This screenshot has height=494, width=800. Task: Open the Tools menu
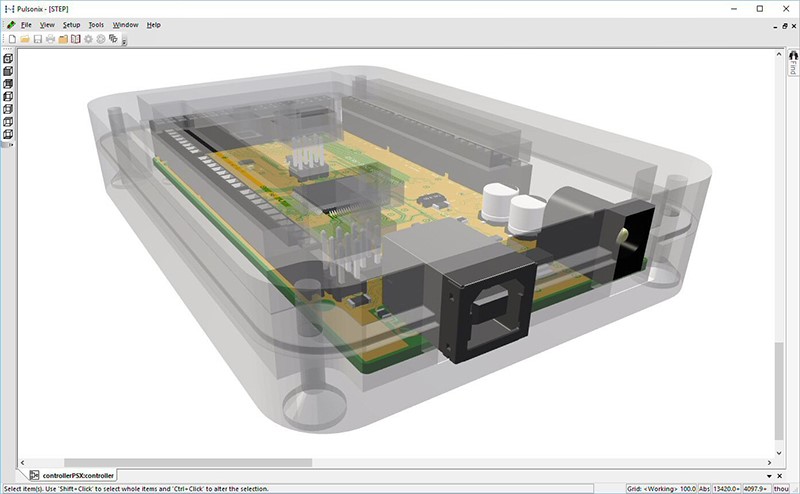(x=96, y=24)
